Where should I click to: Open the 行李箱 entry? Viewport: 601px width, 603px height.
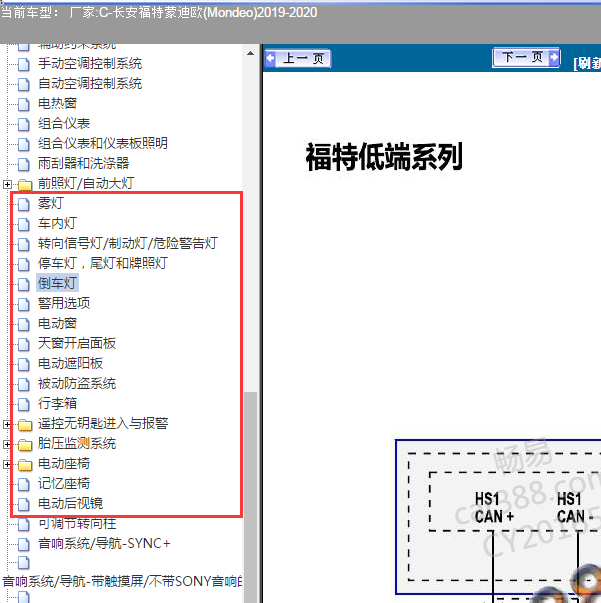[57, 403]
